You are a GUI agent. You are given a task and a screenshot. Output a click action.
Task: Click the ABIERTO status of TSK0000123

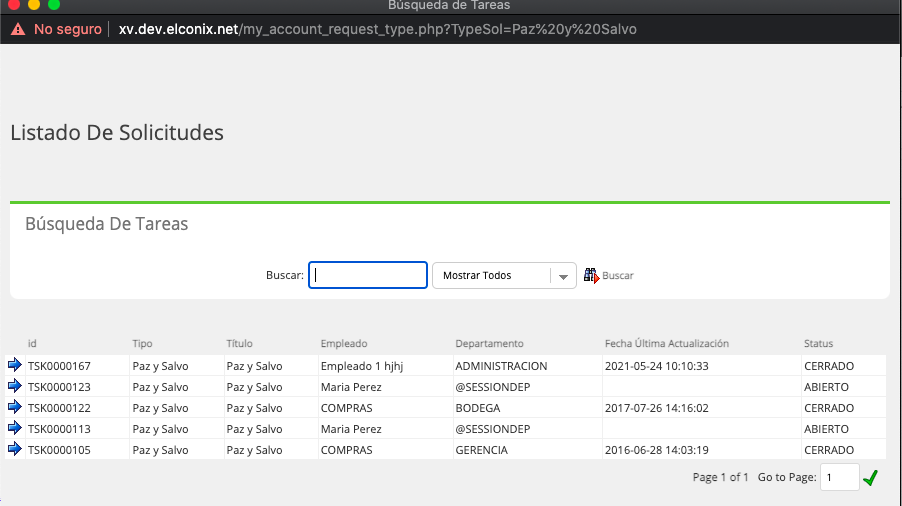[x=826, y=387]
